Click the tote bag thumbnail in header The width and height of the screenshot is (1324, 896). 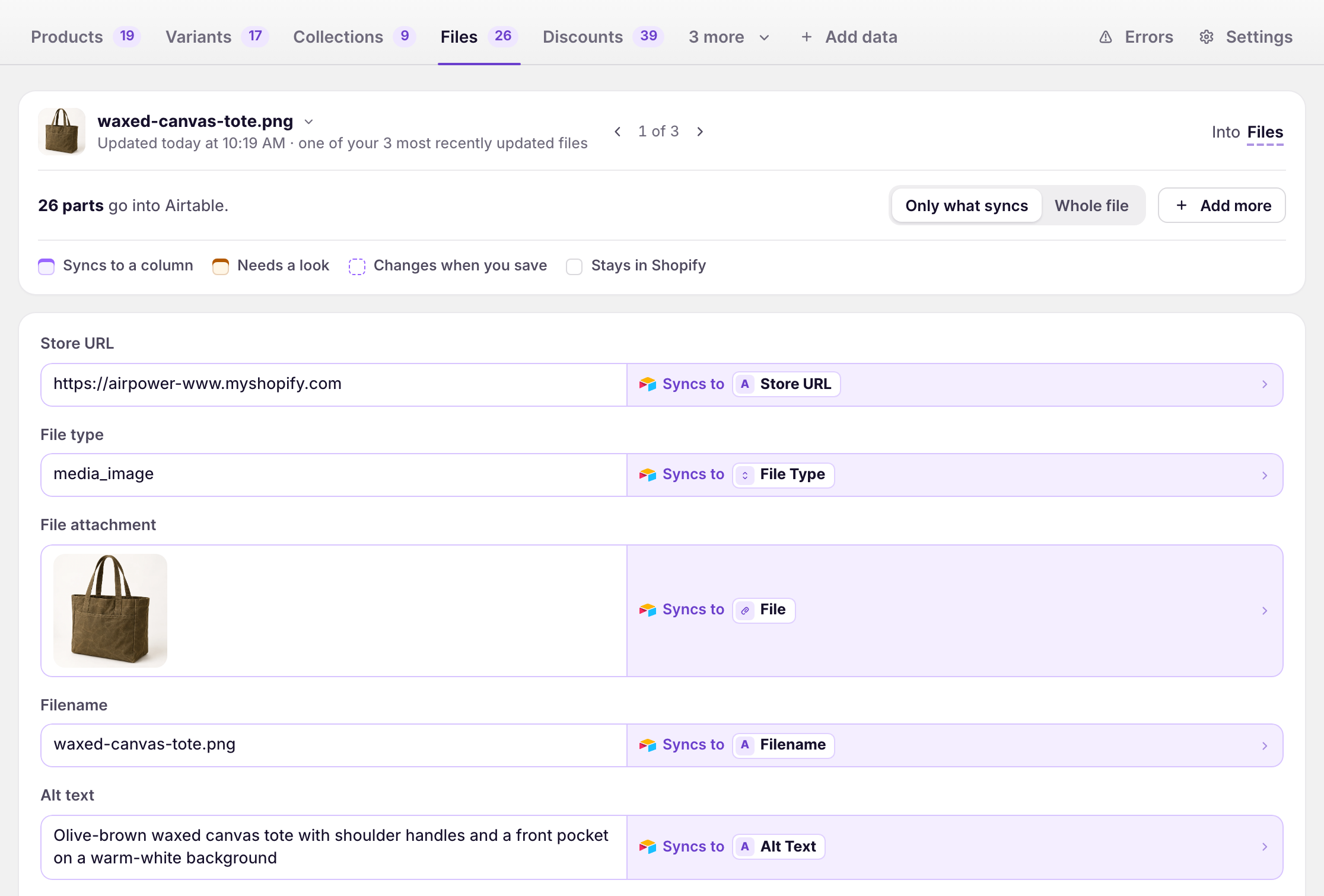click(62, 131)
